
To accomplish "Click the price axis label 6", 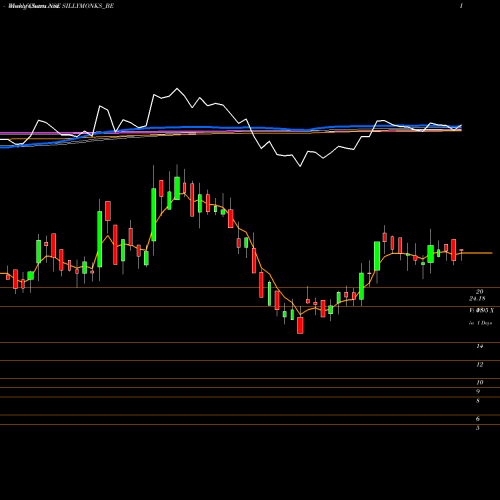I will click(478, 419).
